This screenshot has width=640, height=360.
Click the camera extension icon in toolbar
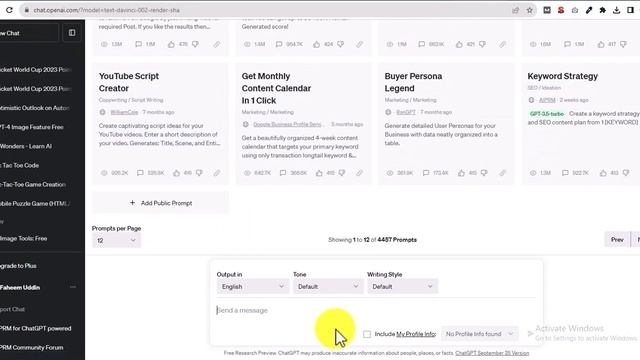(575, 10)
